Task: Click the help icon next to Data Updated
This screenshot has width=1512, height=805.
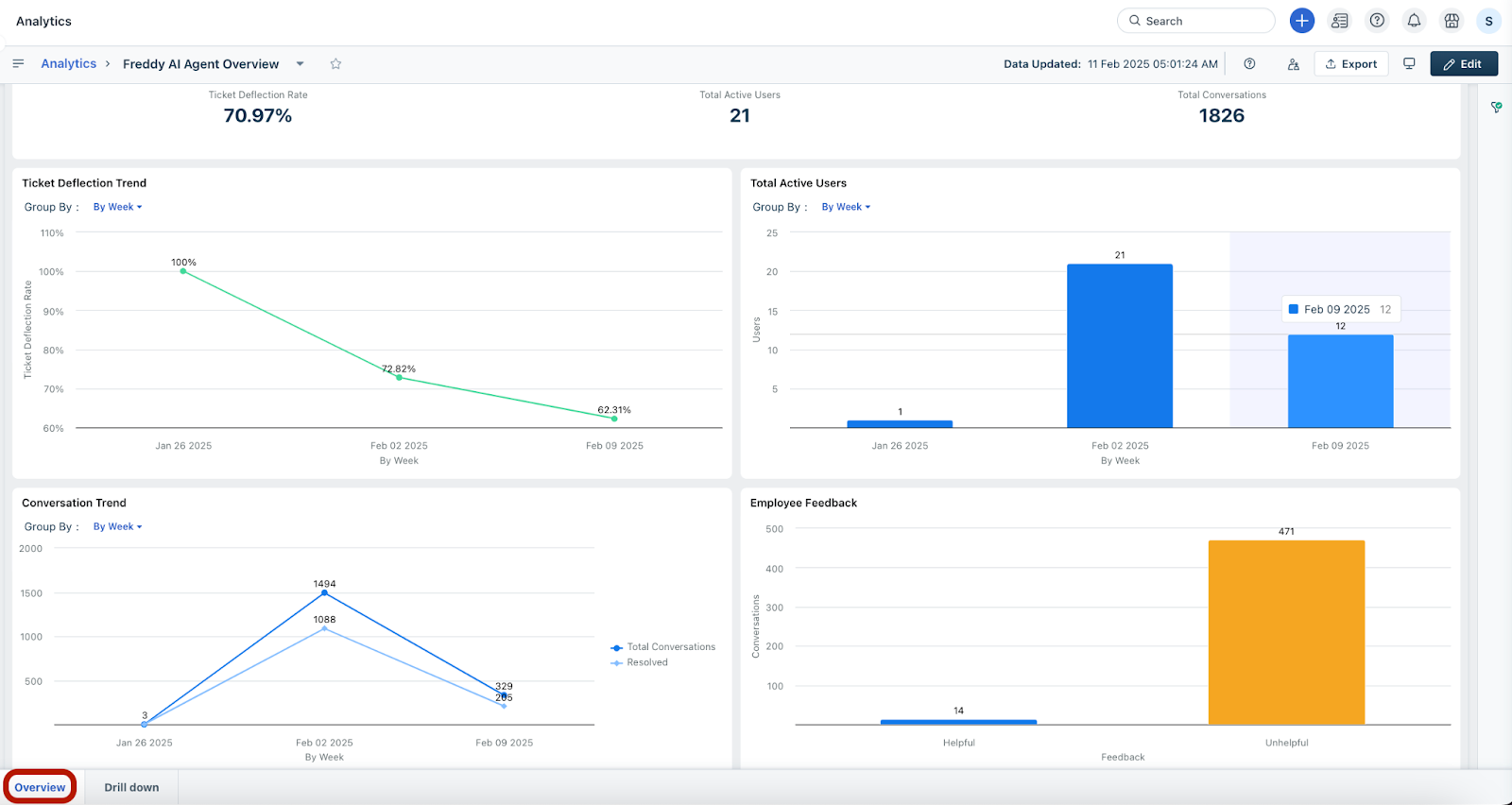Action: pyautogui.click(x=1249, y=64)
